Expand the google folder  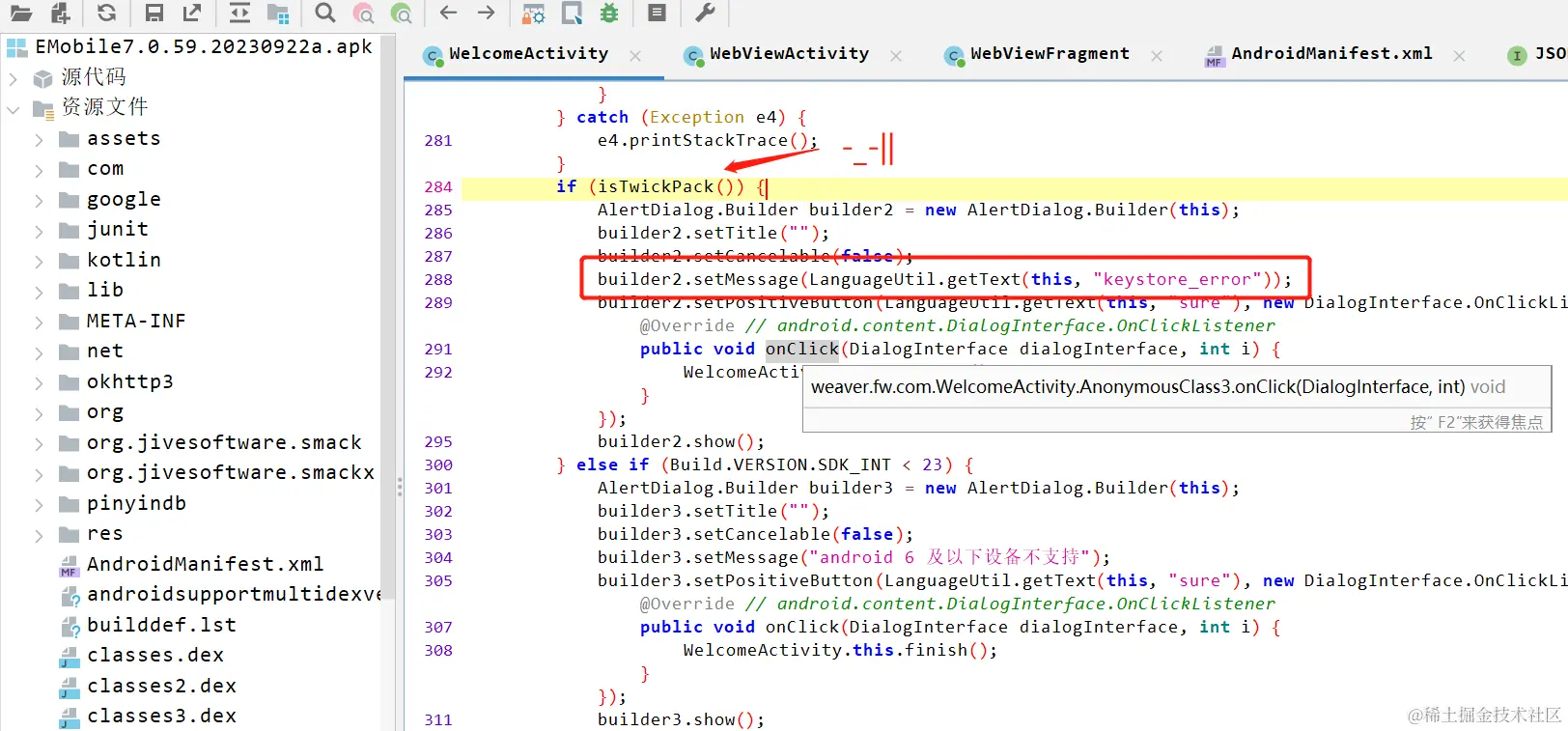coord(39,201)
